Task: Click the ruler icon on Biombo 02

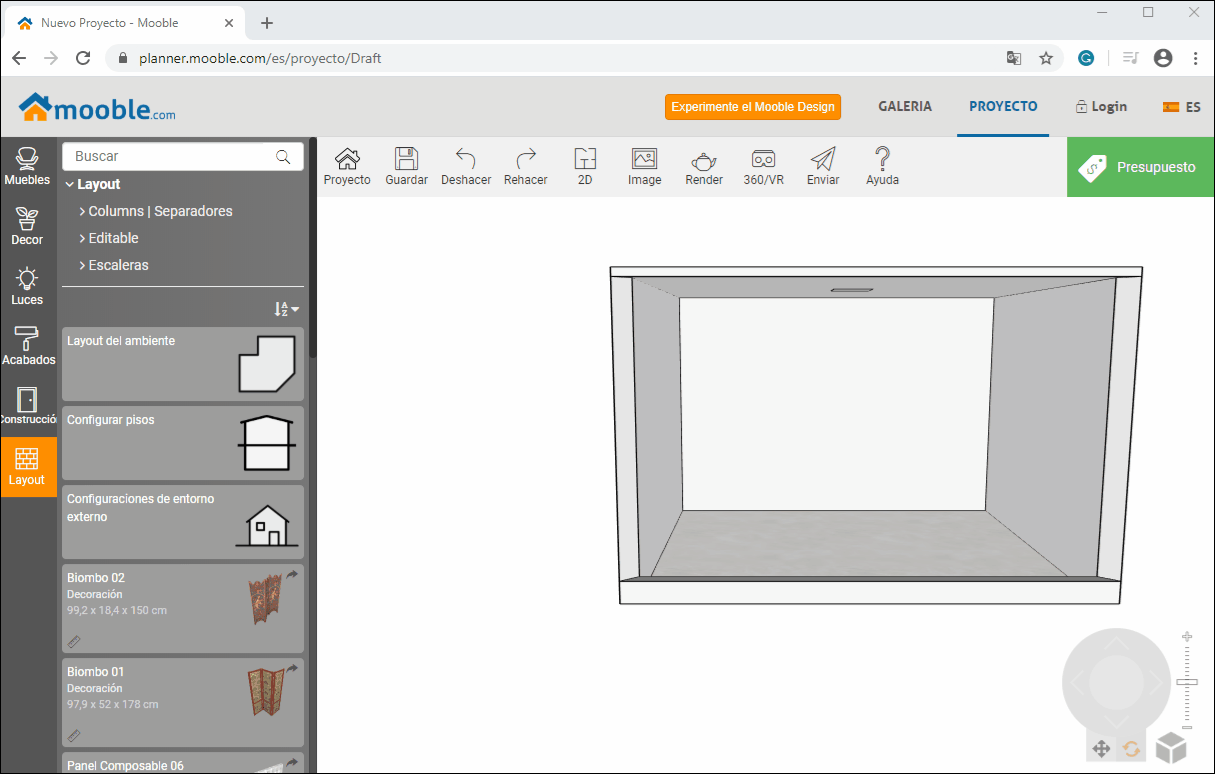Action: click(x=74, y=641)
